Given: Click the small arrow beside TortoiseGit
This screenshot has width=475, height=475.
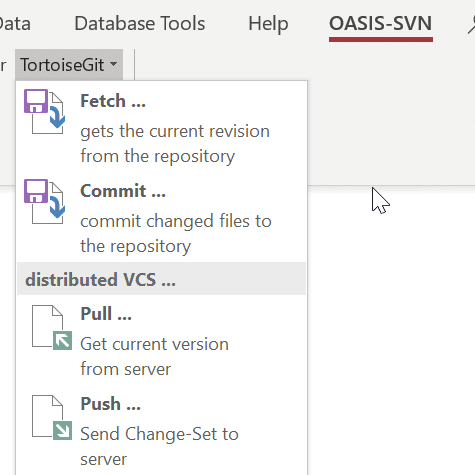Looking at the screenshot, I should click(x=113, y=64).
